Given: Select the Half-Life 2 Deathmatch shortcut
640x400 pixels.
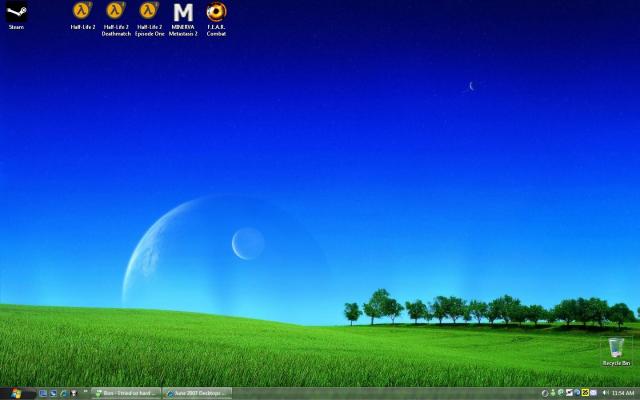Looking at the screenshot, I should click(x=116, y=19).
